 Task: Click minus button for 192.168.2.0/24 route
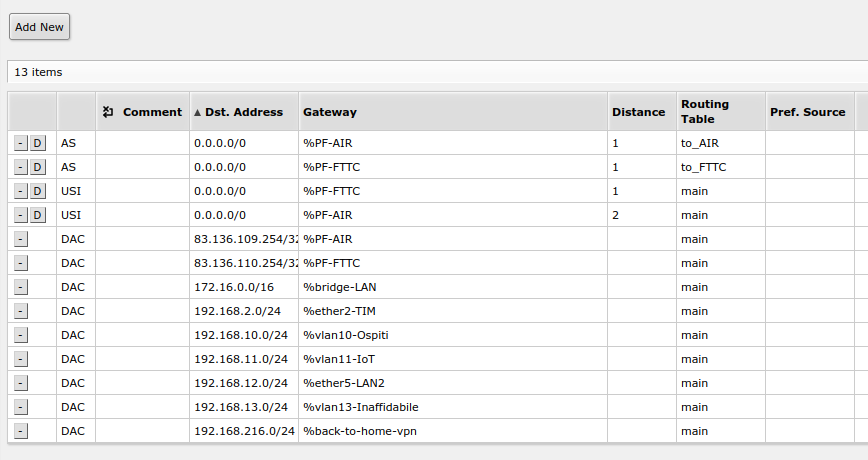(x=21, y=311)
